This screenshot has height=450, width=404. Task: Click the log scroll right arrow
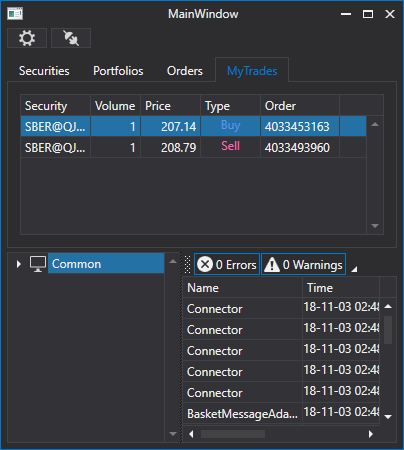(370, 434)
